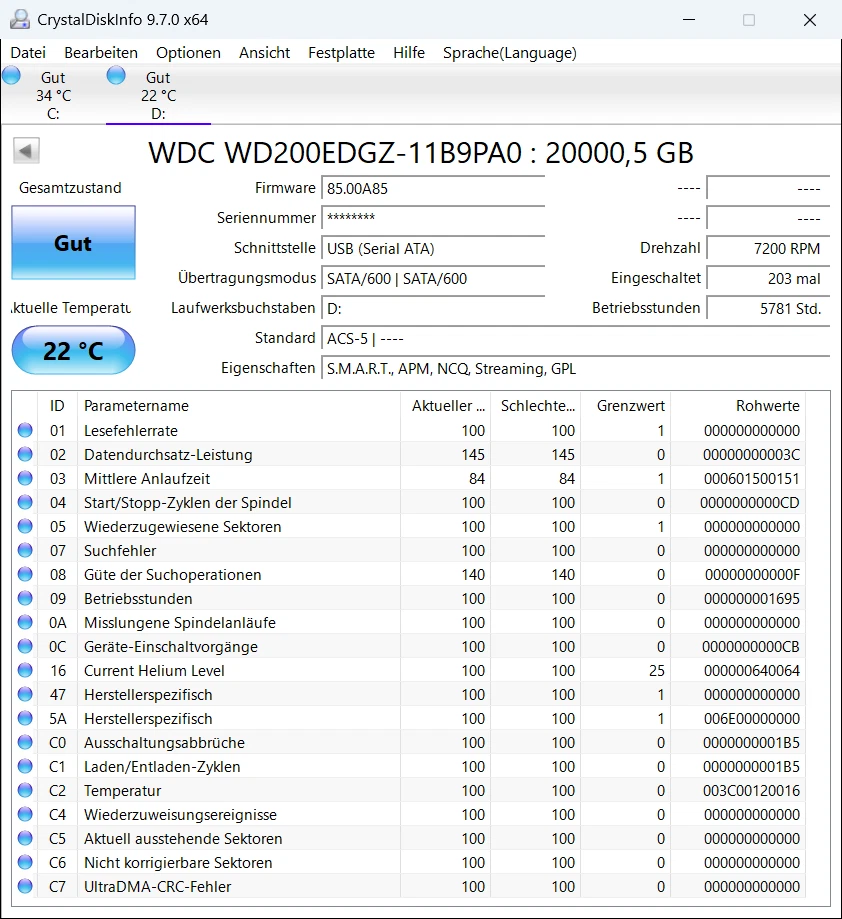This screenshot has height=919, width=842.
Task: Click the status circle next to Betriebsstunden
Action: tap(24, 598)
